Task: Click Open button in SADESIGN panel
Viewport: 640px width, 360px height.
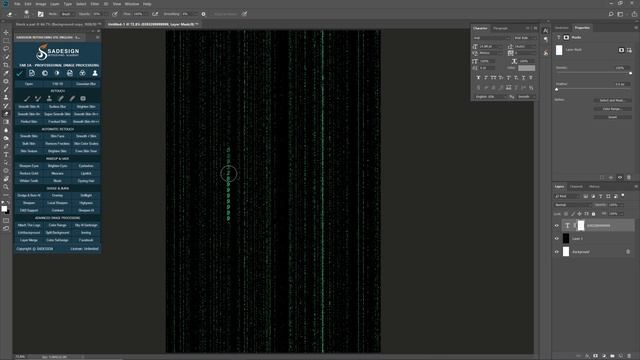Action: (29, 84)
